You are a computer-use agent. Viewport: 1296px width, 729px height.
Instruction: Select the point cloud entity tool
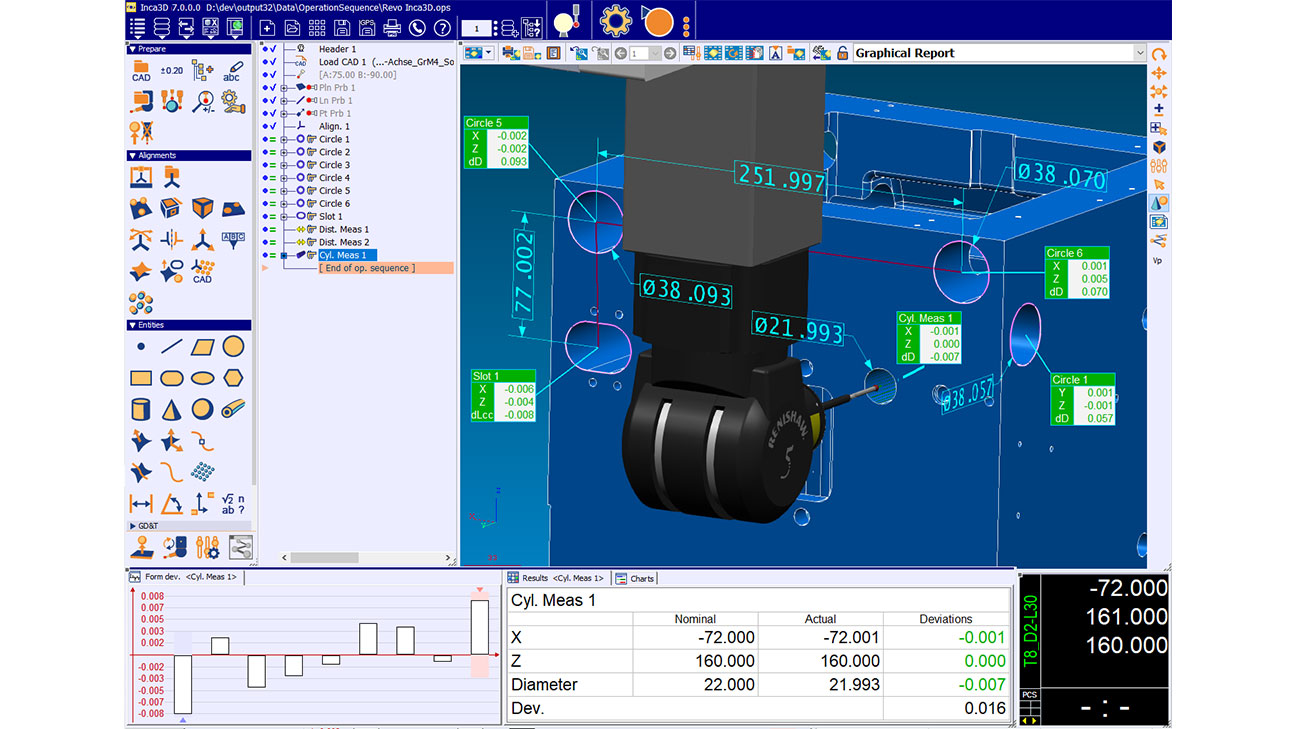point(203,470)
